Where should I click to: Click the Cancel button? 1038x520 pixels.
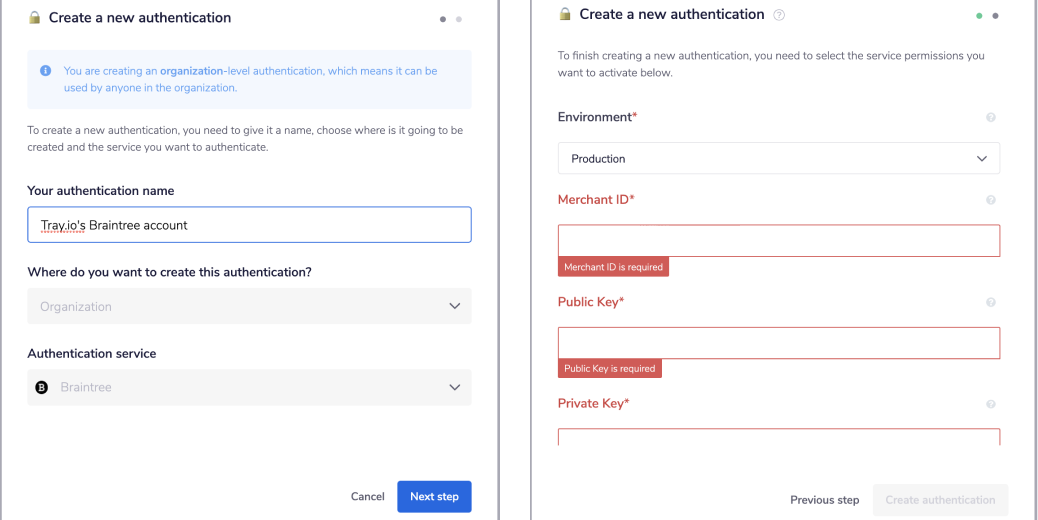(x=367, y=496)
